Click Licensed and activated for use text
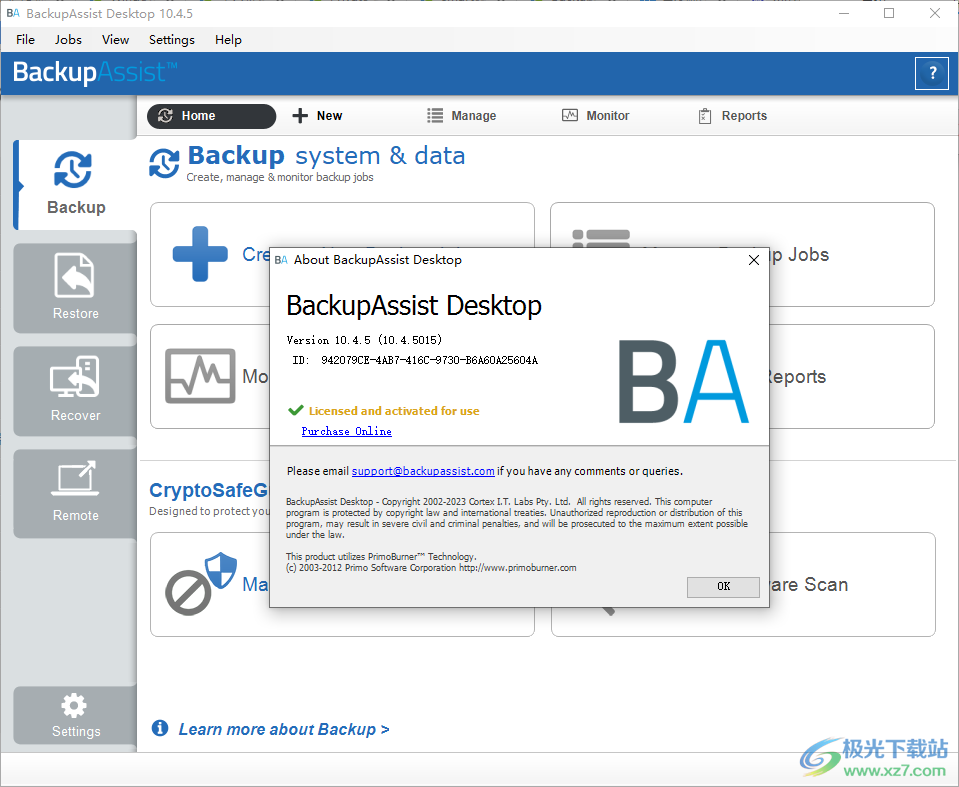Screen dimensions: 959x787 pos(394,411)
